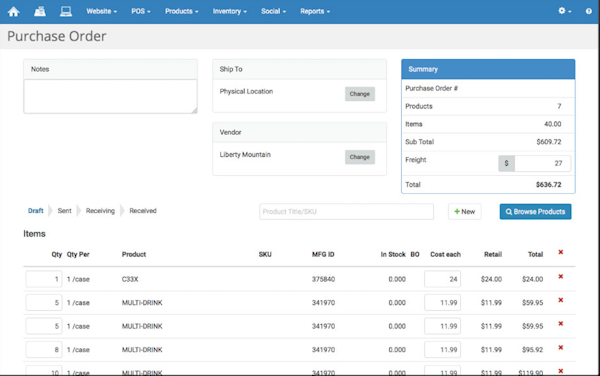Click the red X in Items header
This screenshot has height=376, width=600.
click(561, 252)
